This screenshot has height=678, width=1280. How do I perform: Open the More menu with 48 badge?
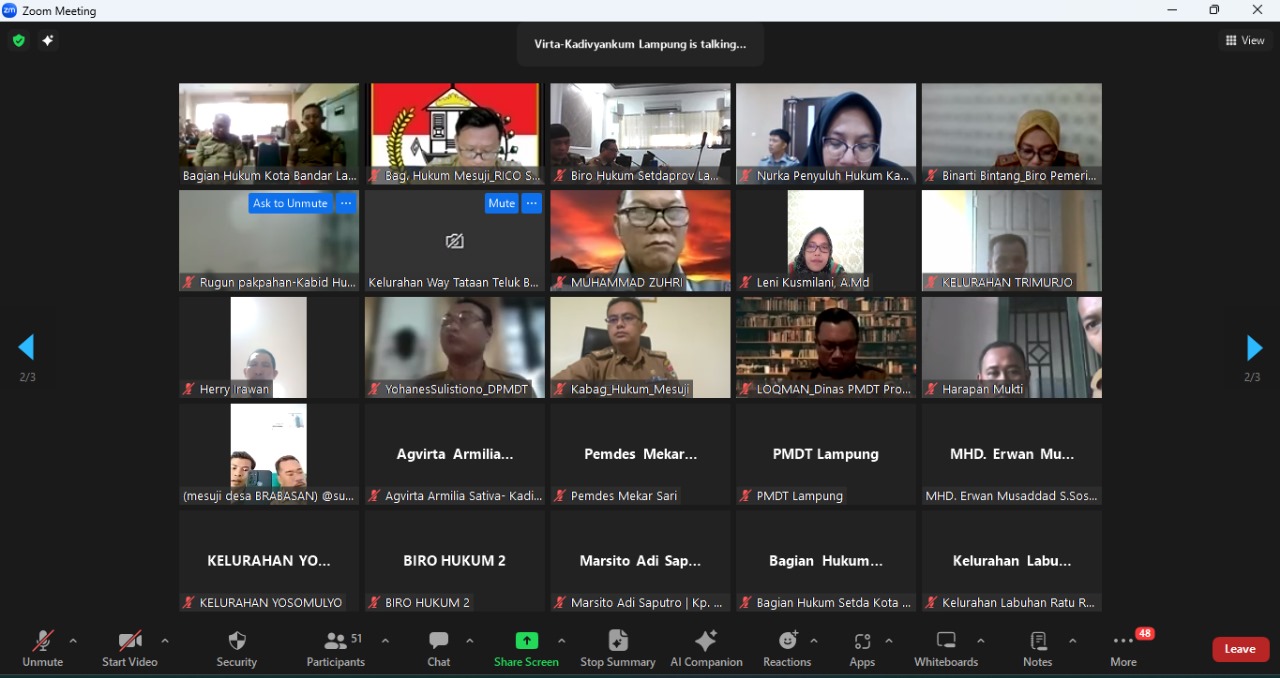coord(1123,648)
